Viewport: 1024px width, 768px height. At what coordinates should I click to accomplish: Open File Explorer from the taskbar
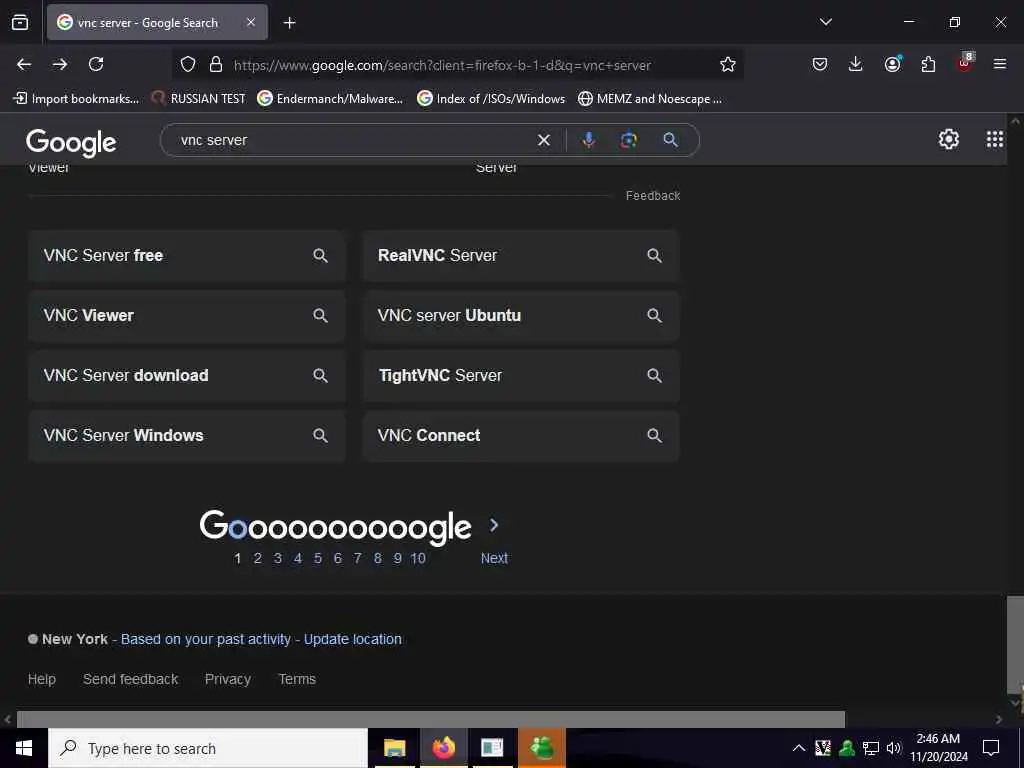coord(394,748)
